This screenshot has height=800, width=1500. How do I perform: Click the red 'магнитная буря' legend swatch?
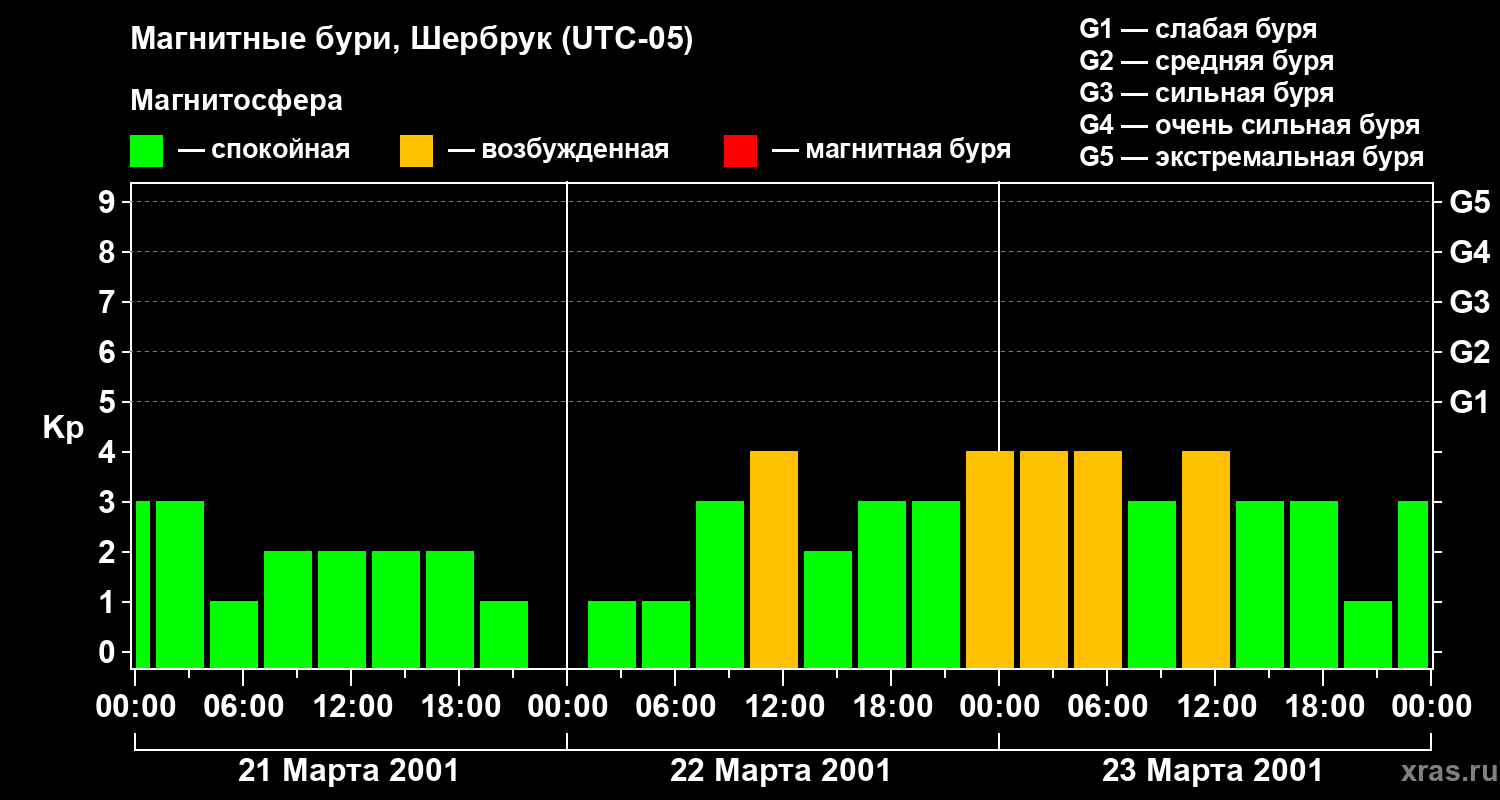click(740, 151)
